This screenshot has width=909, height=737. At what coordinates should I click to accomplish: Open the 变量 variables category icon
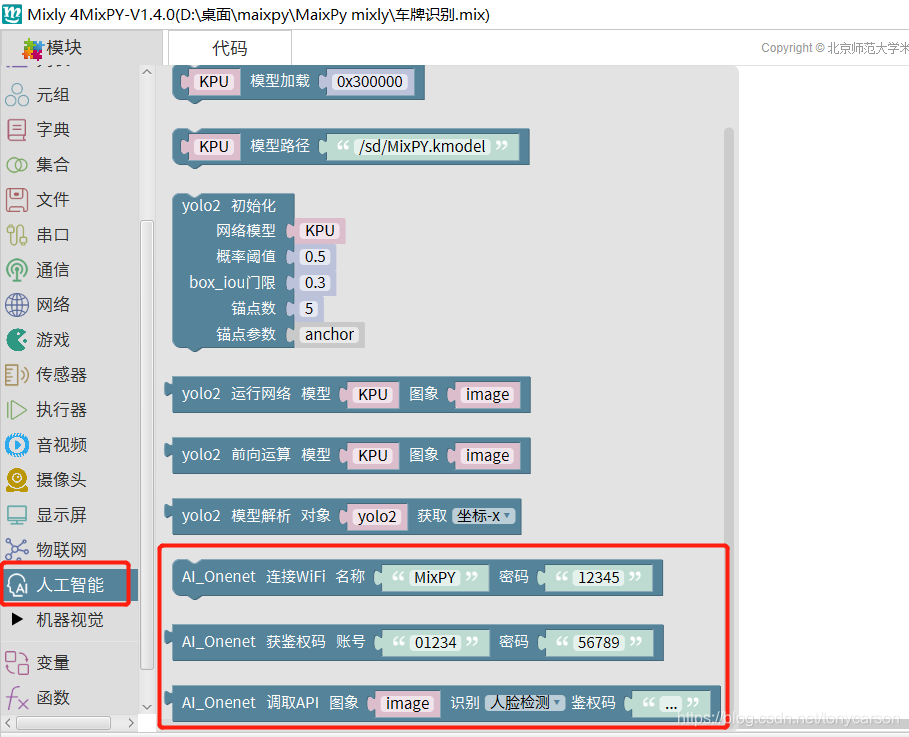click(x=17, y=662)
